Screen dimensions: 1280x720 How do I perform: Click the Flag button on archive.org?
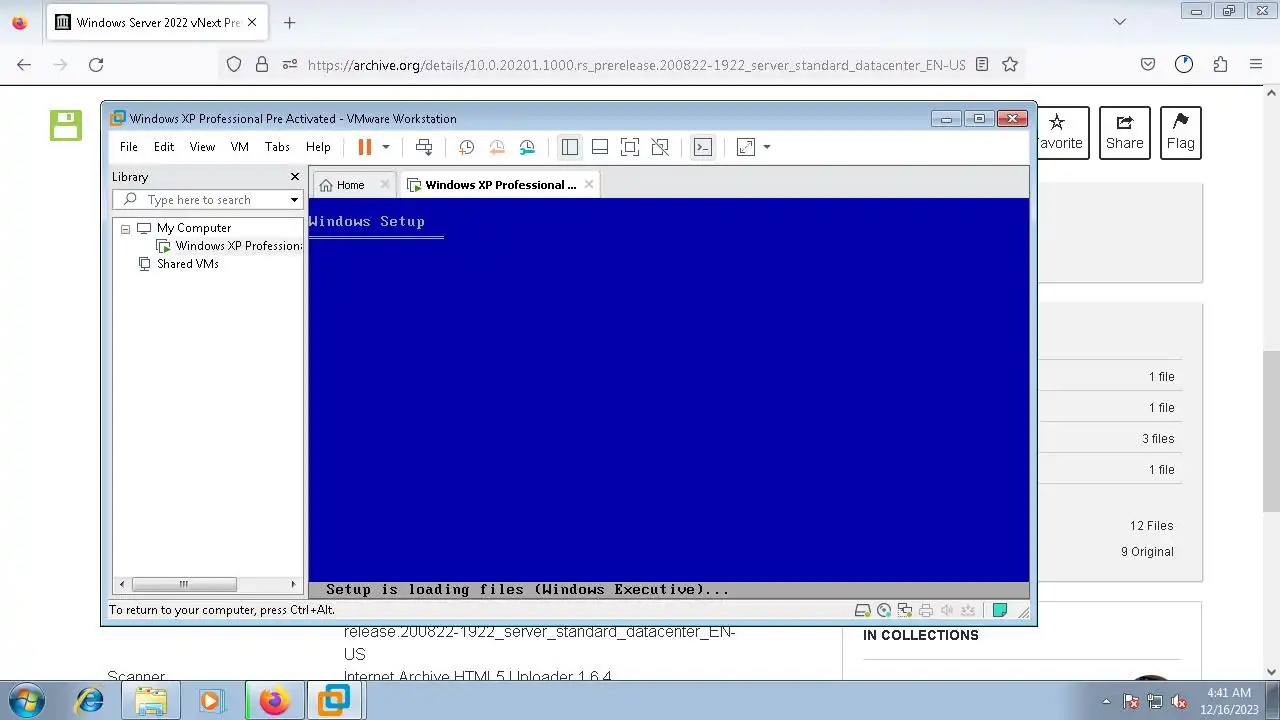(1180, 133)
